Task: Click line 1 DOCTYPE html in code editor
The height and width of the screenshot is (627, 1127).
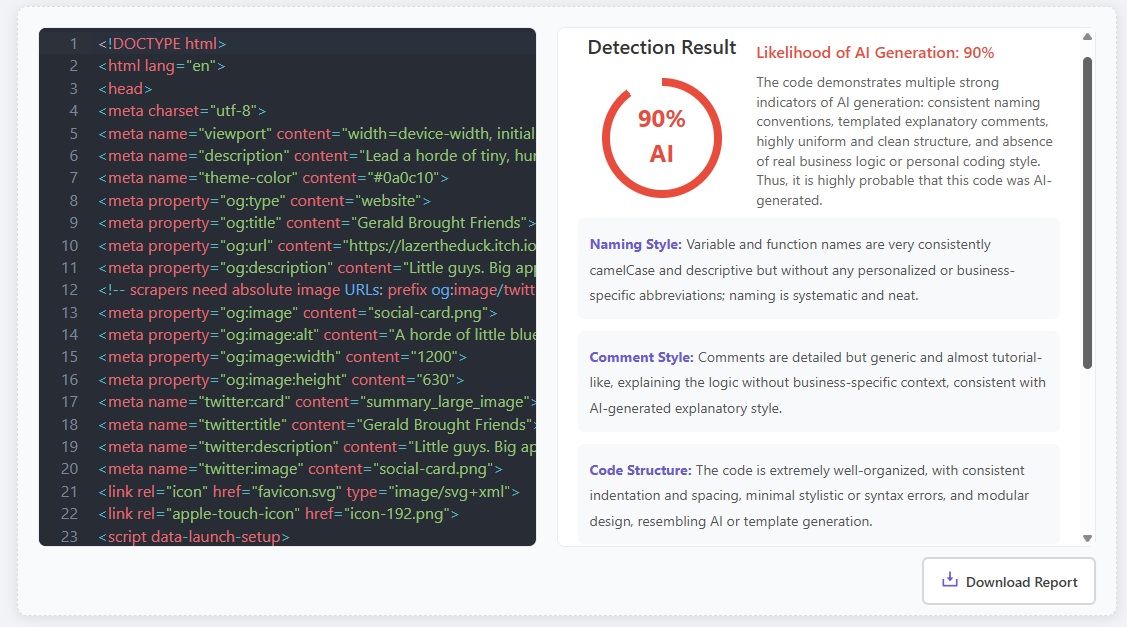Action: 162,43
